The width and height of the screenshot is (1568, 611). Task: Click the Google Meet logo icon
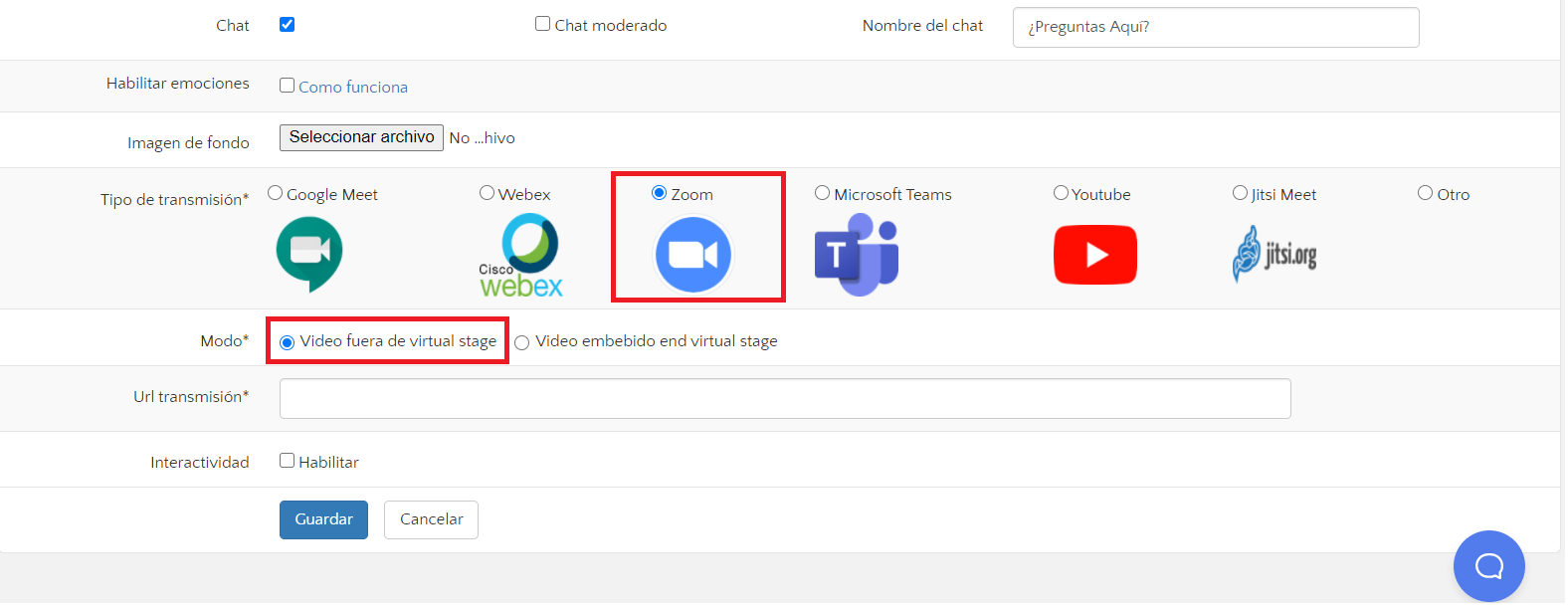click(x=309, y=255)
